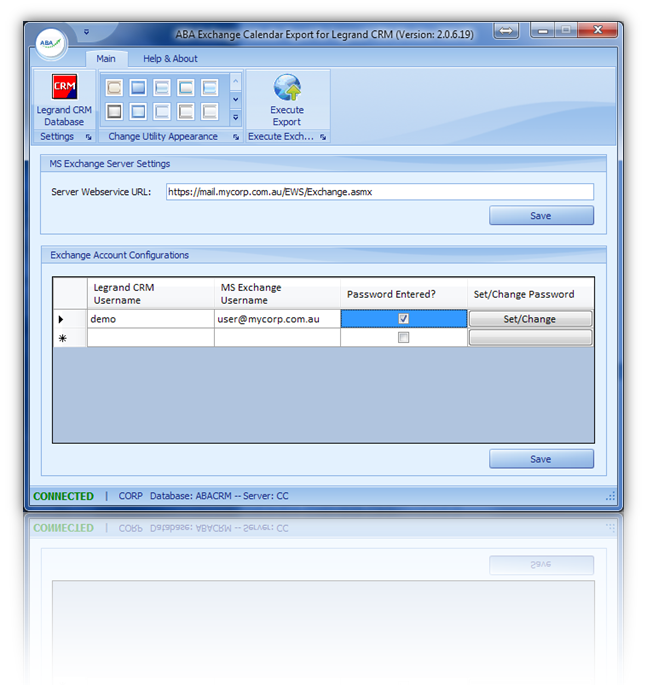Open Legrand CRM Database settings
Screen dimensions: 646x685
click(64, 100)
